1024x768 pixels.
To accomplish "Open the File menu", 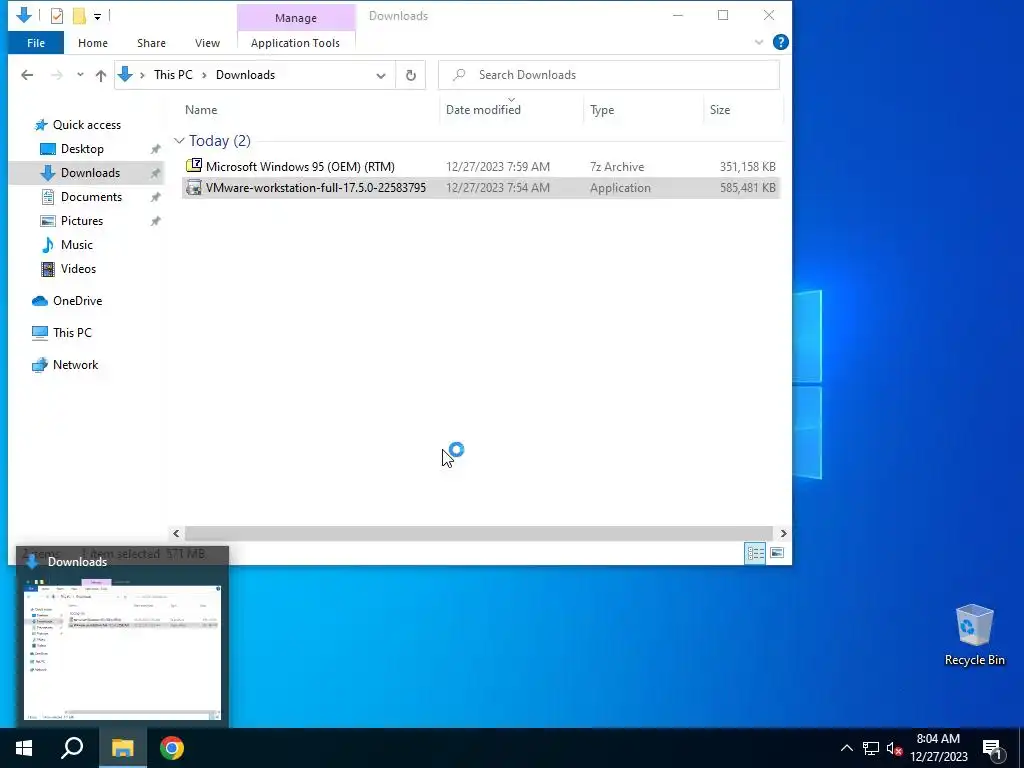I will (36, 43).
